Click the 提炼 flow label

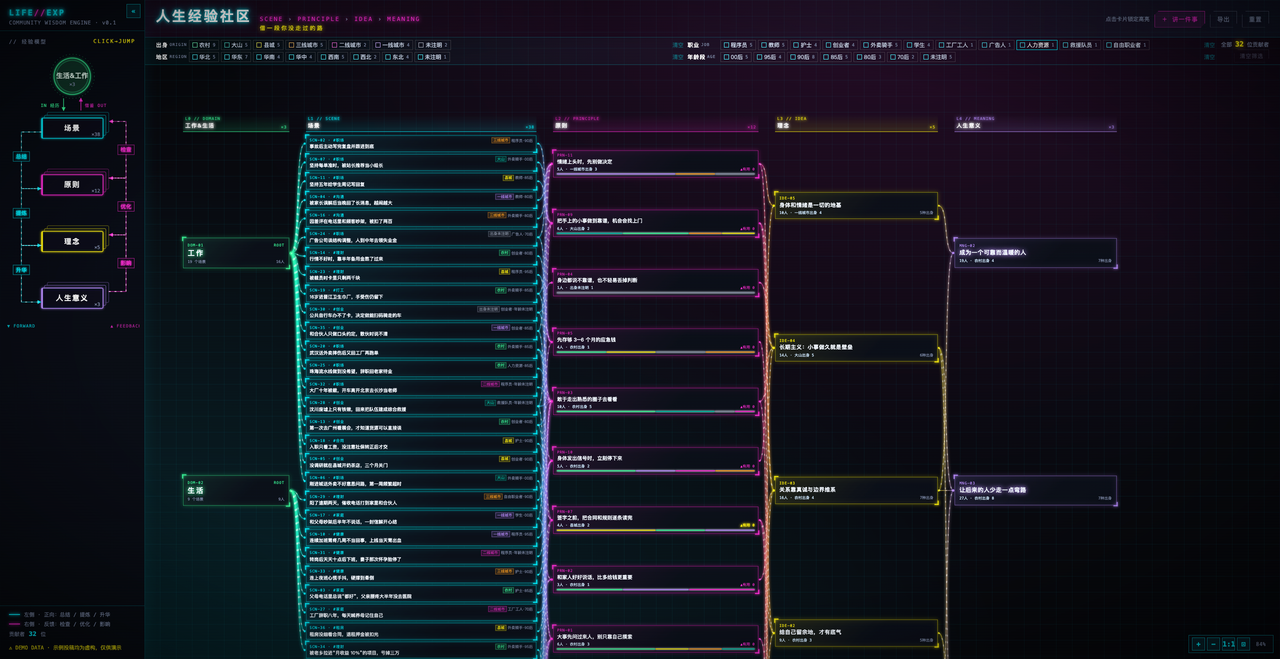tap(21, 213)
